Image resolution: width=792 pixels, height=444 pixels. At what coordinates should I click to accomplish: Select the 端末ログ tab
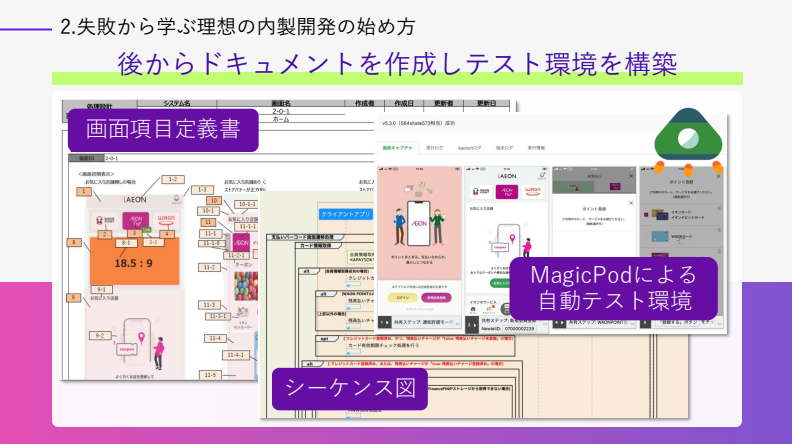tap(504, 148)
